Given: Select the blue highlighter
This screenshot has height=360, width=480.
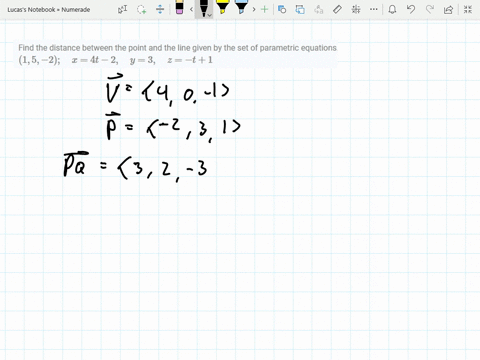Looking at the screenshot, I should tap(241, 7).
